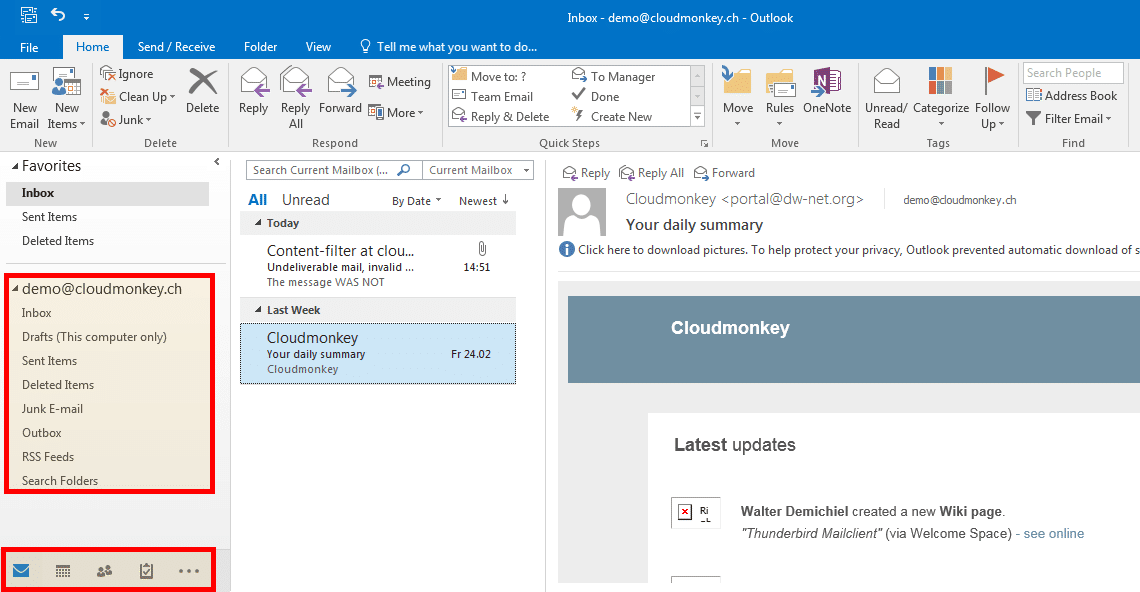Run the Team Email quick step
Viewport: 1140px width, 592px height.
pyautogui.click(x=493, y=97)
